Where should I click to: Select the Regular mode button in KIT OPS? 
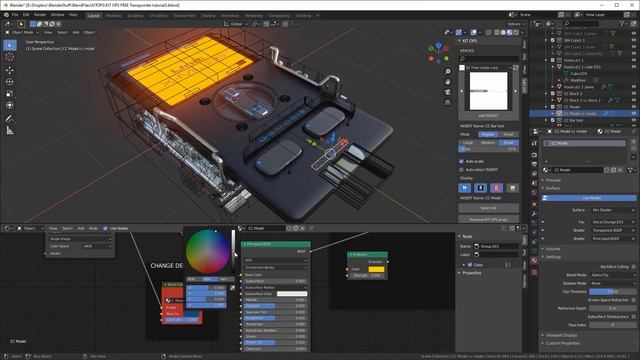[x=488, y=134]
